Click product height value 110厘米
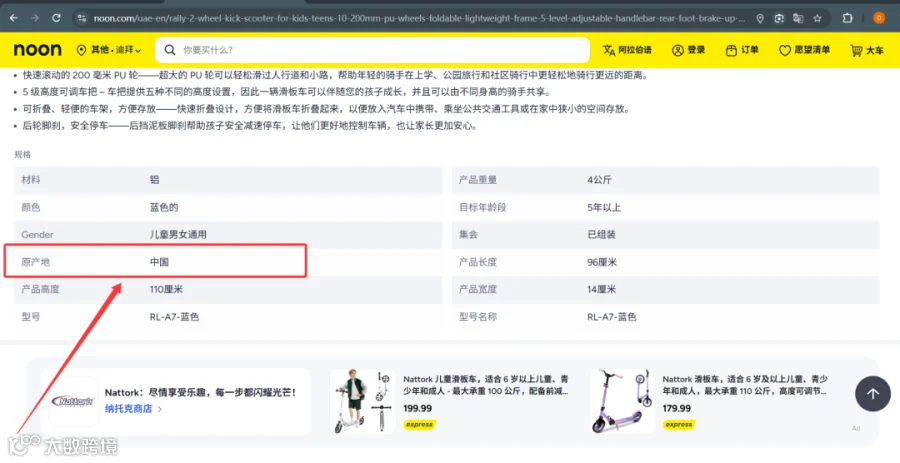900x463 pixels. [166, 289]
